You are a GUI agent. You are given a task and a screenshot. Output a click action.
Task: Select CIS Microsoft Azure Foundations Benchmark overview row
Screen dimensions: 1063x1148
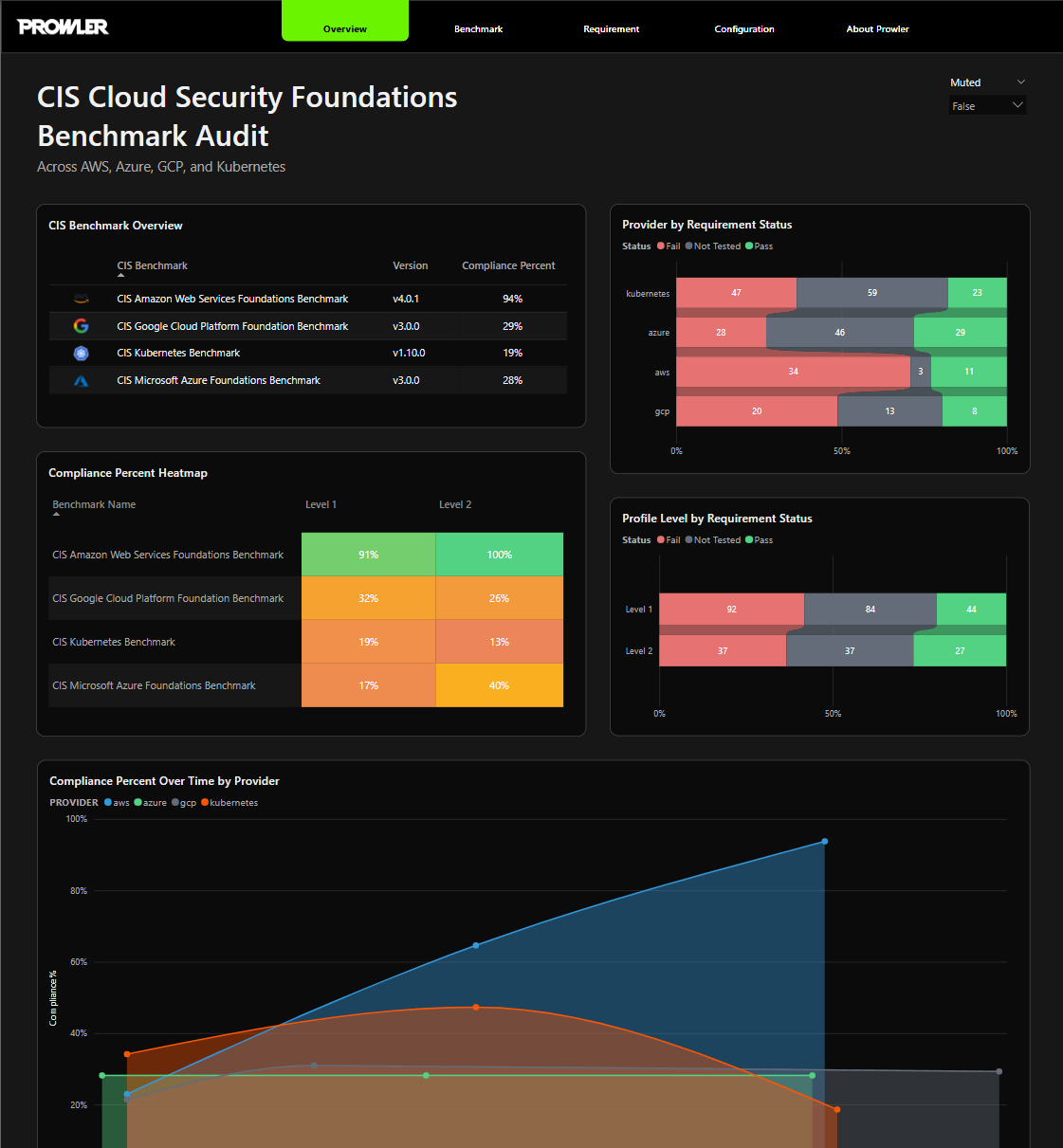[x=308, y=380]
